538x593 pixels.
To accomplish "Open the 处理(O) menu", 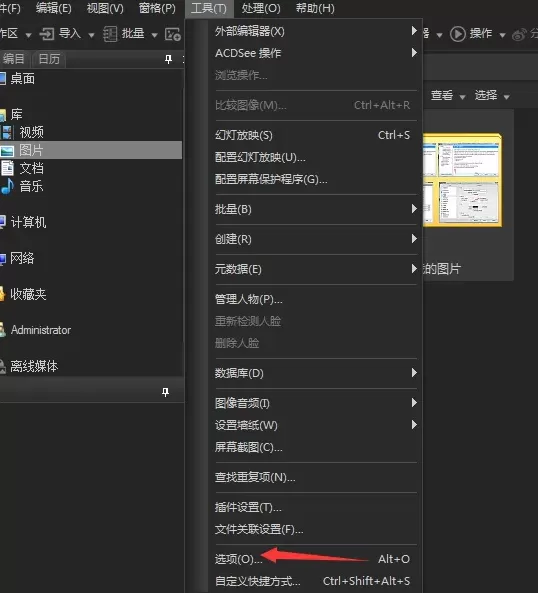I will [261, 8].
